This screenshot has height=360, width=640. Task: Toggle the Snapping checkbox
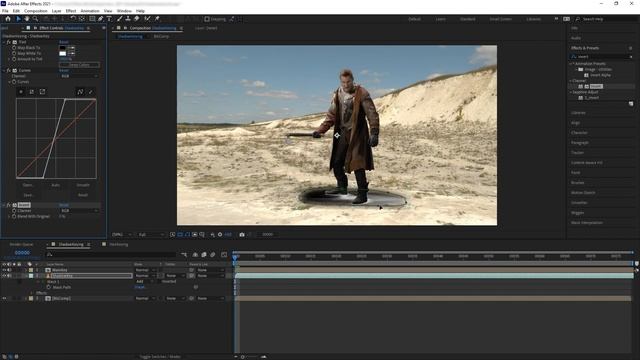point(207,19)
